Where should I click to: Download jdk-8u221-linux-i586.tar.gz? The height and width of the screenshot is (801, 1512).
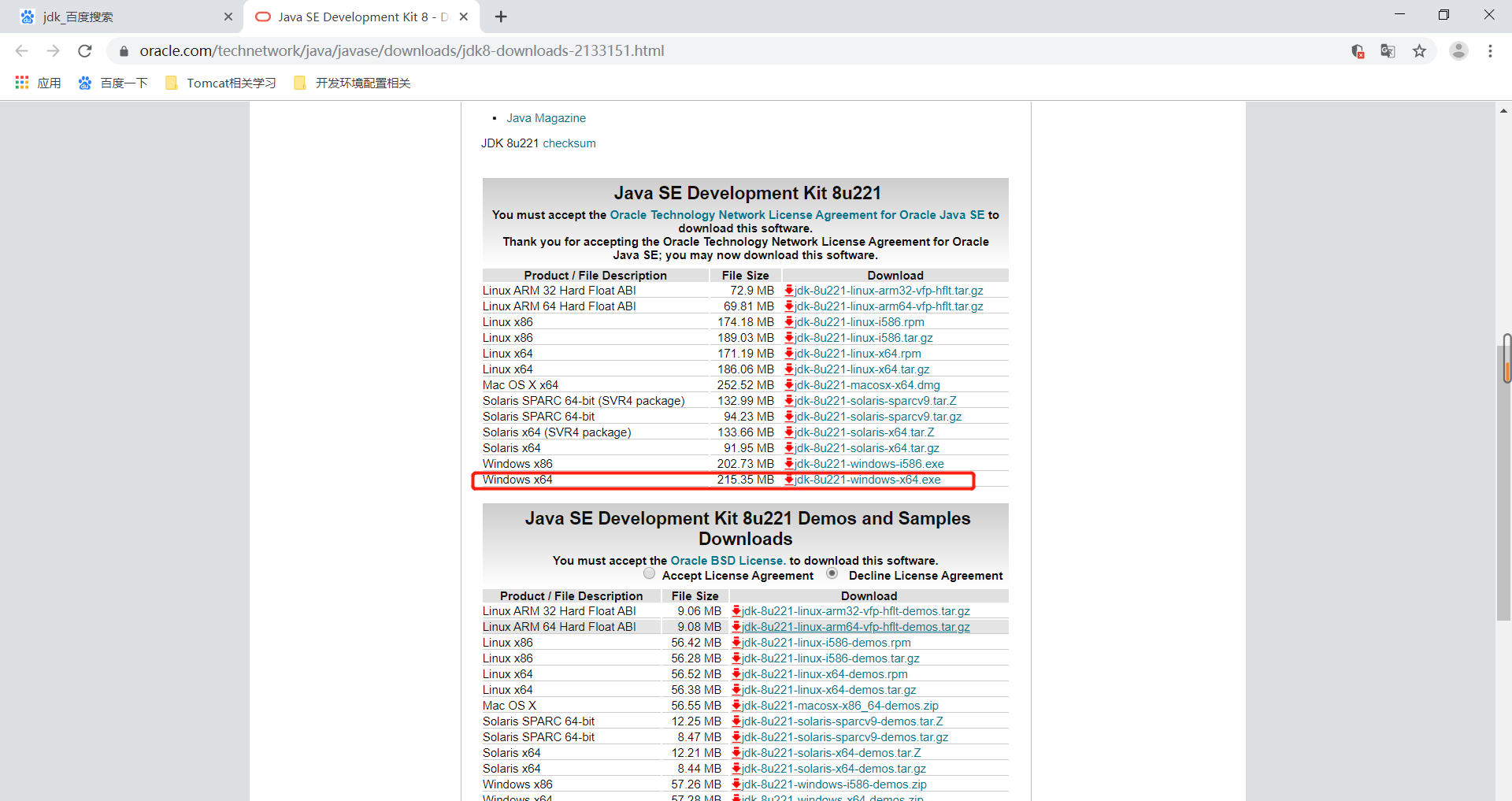click(863, 338)
